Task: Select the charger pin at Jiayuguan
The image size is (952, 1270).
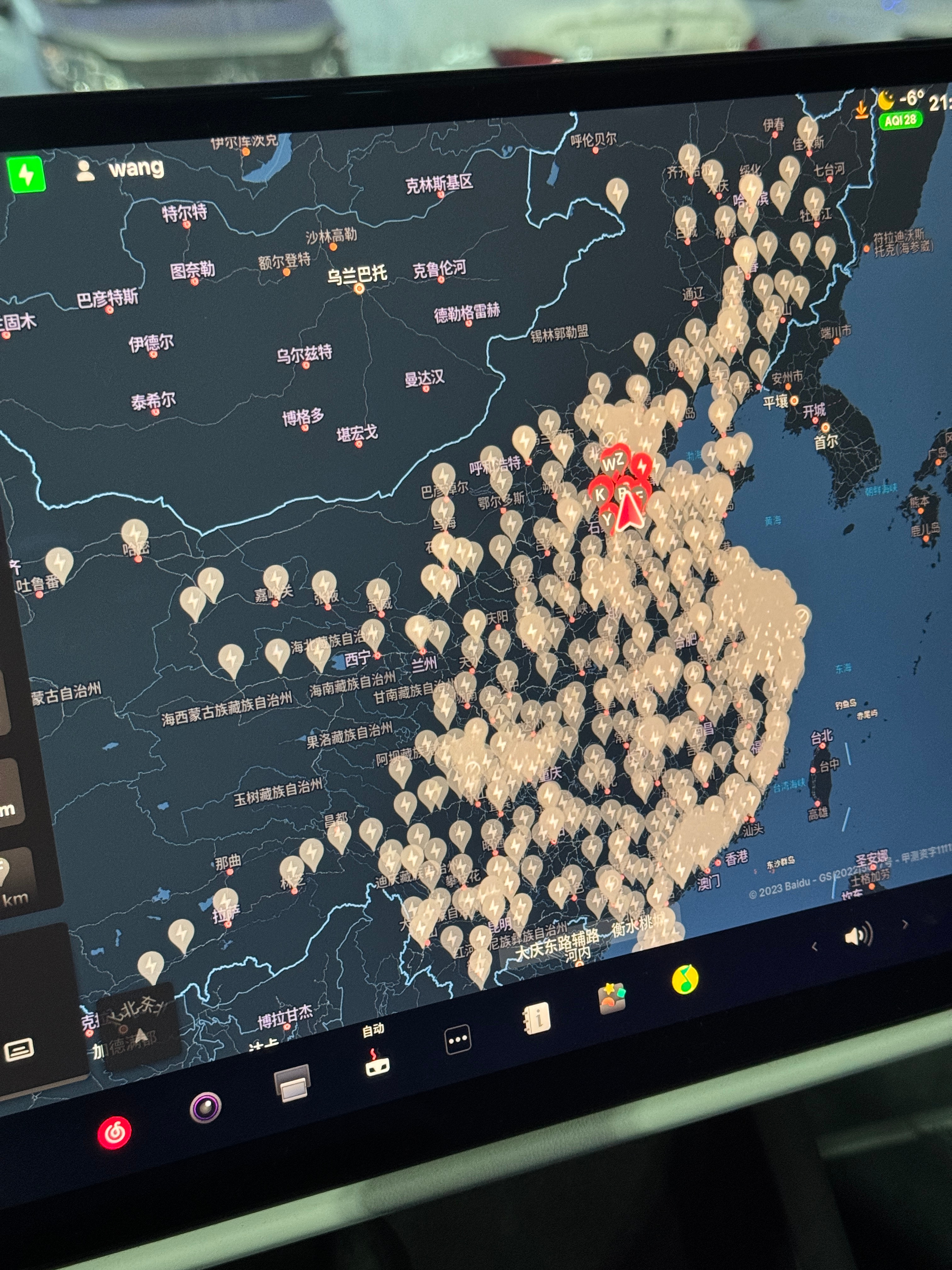Action: click(x=275, y=581)
